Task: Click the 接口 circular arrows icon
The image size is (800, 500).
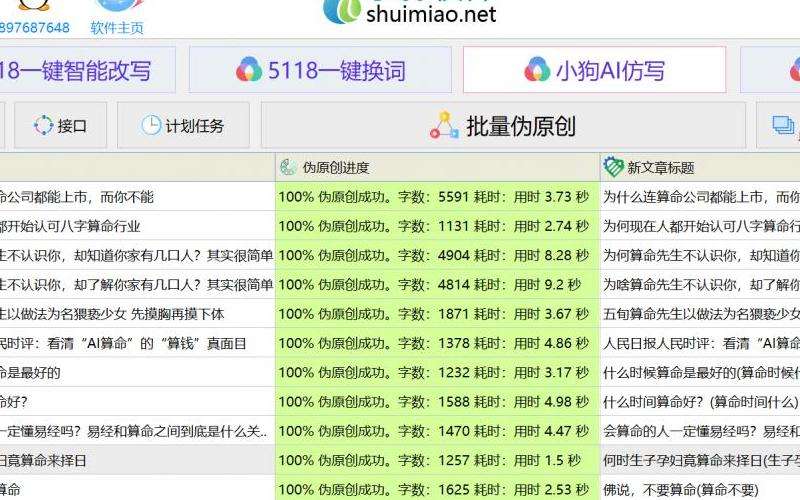Action: tap(43, 126)
